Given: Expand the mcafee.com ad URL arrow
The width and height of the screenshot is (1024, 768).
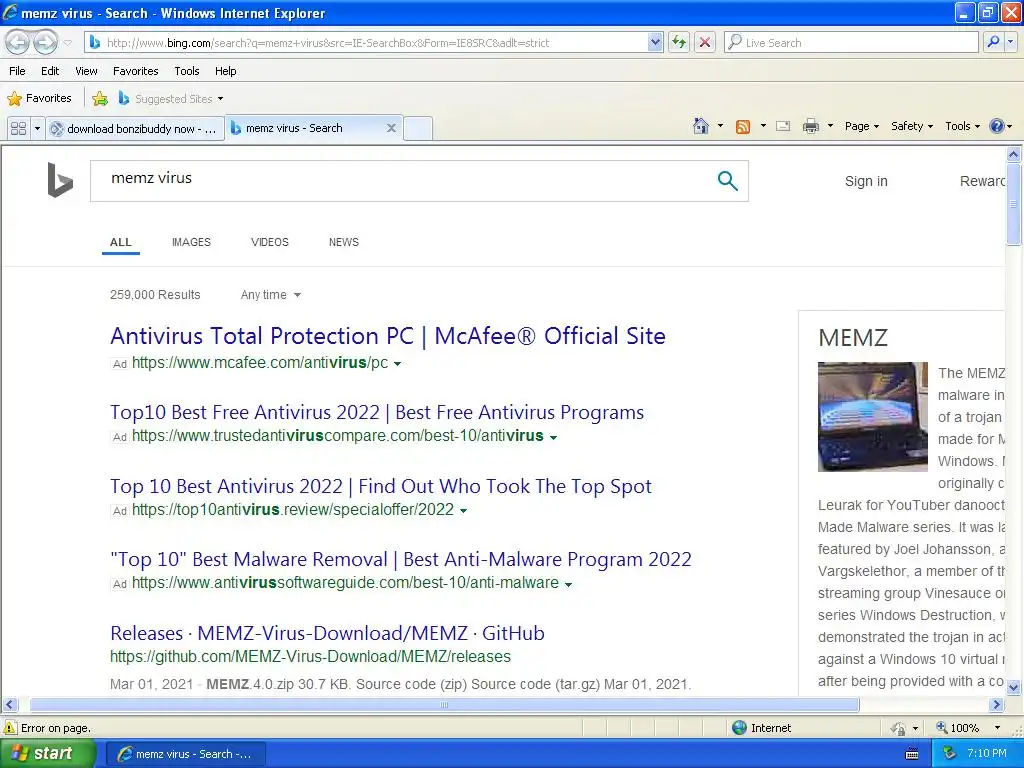Looking at the screenshot, I should click(x=397, y=364).
